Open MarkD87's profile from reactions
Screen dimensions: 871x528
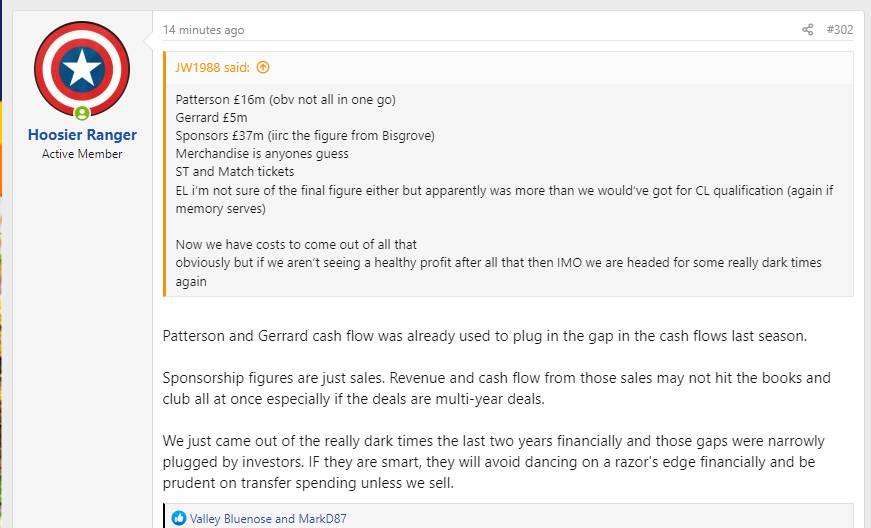point(322,519)
